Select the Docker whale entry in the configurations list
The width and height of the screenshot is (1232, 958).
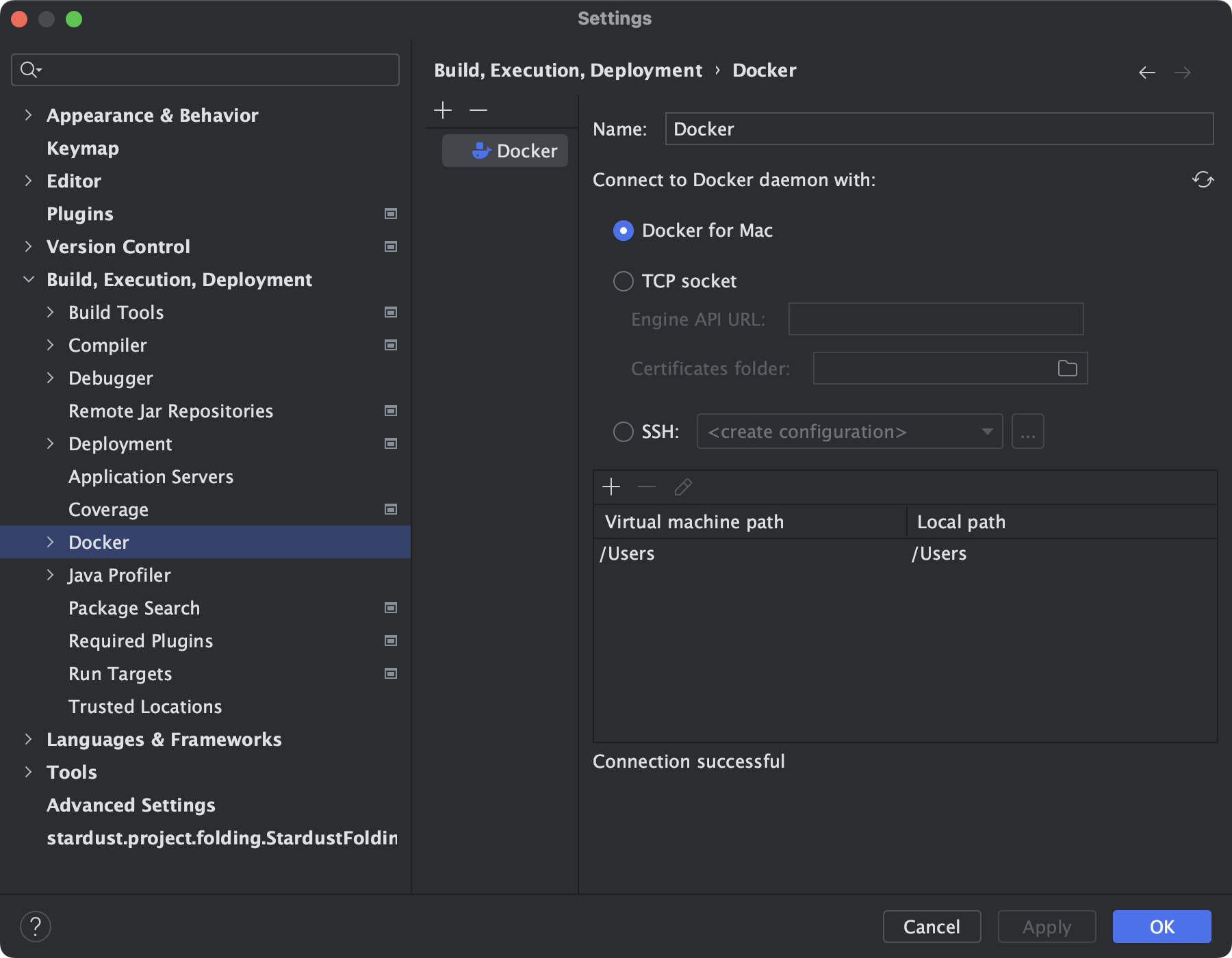pyautogui.click(x=504, y=151)
